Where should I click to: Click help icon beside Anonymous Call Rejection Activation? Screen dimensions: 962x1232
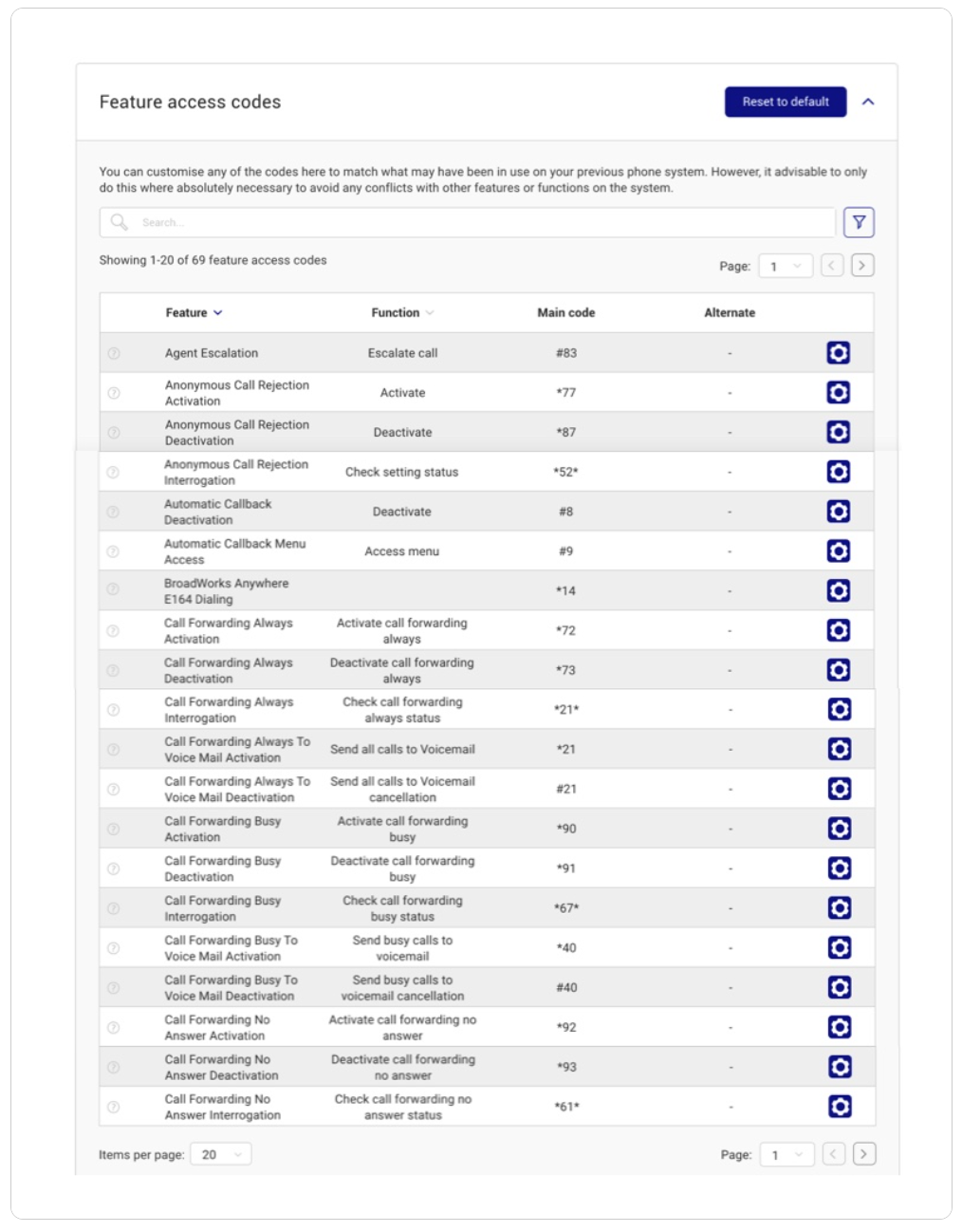click(x=114, y=393)
